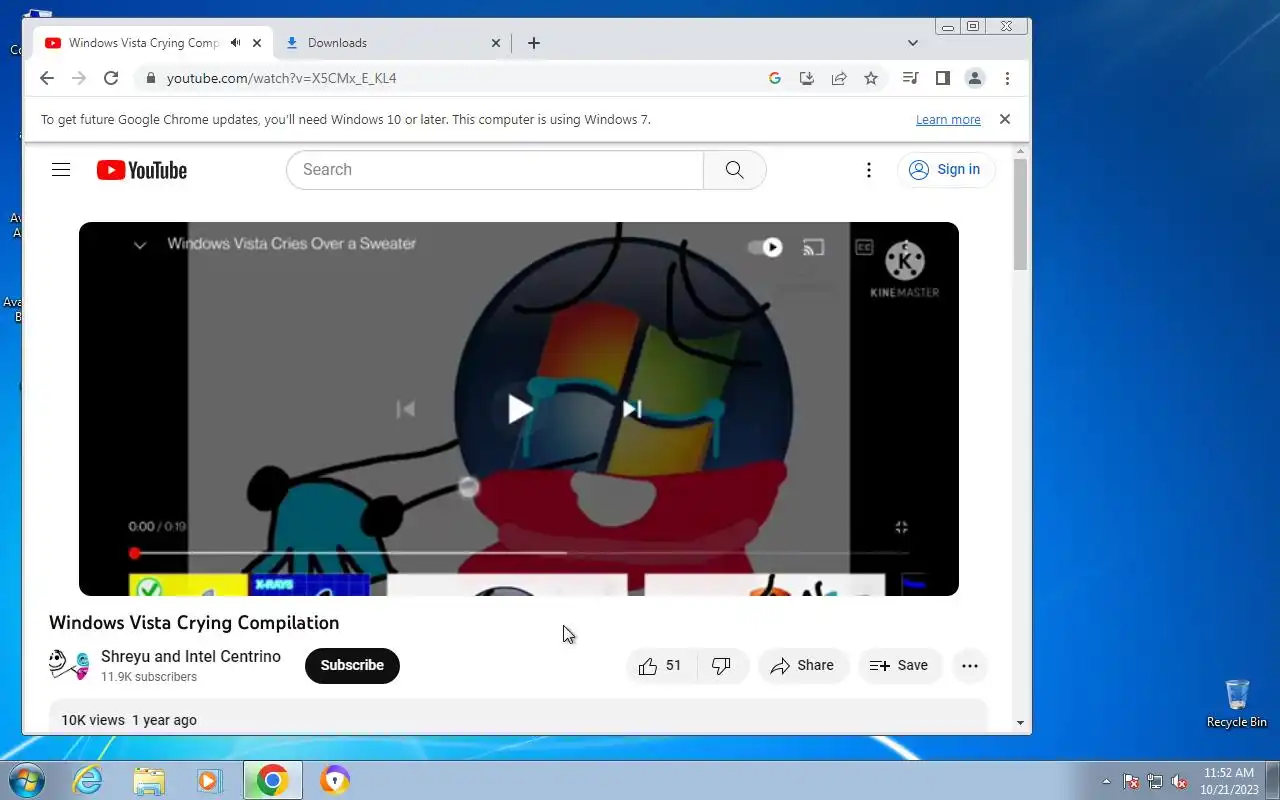This screenshot has height=800, width=1280.
Task: Open Recycle Bin on the desktop
Action: (1237, 703)
